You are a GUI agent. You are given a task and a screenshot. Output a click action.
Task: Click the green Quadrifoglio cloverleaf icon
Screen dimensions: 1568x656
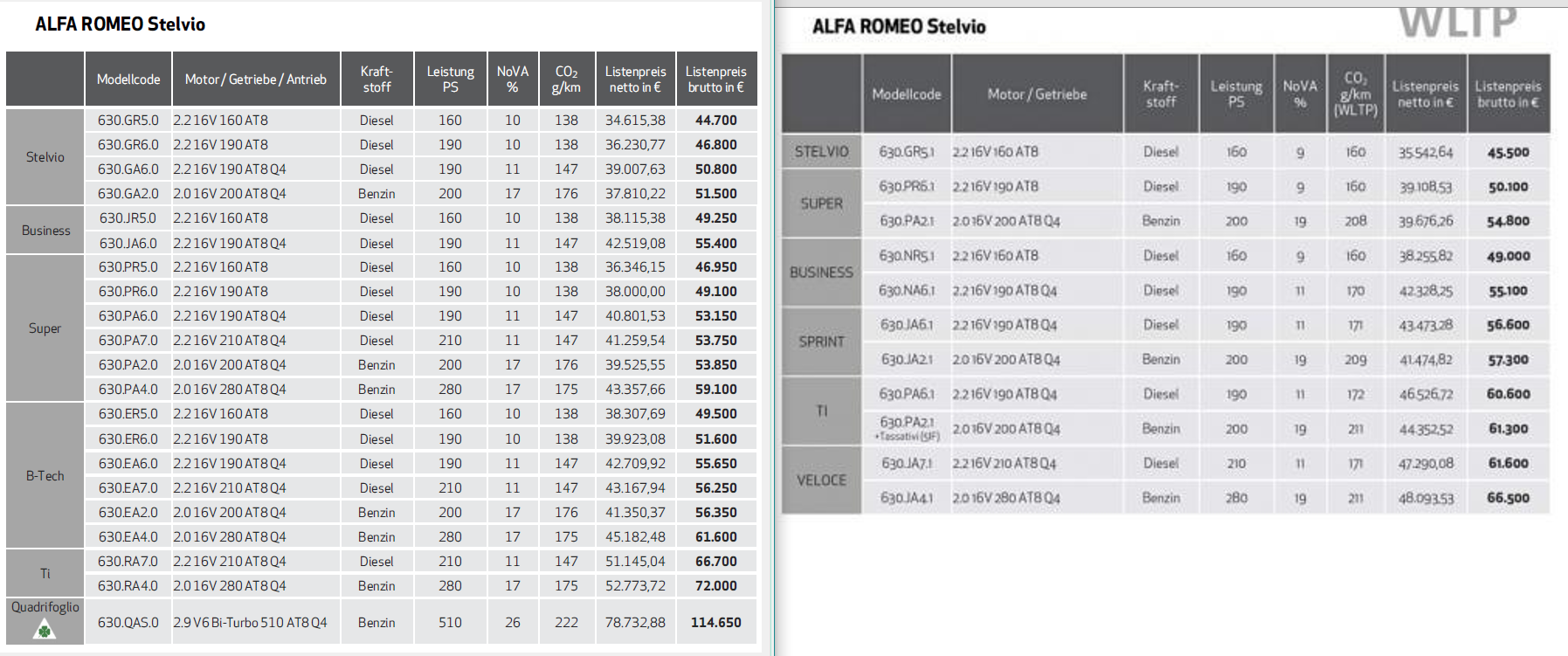point(45,629)
